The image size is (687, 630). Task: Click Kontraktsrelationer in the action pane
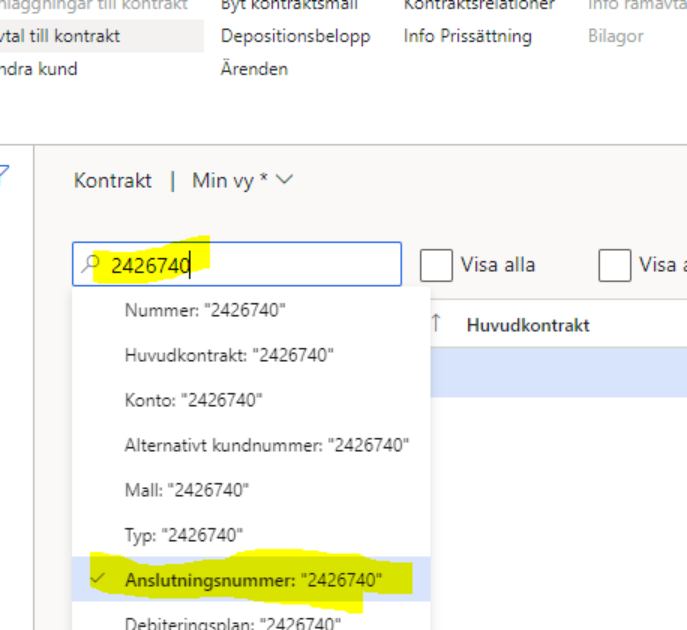pyautogui.click(x=479, y=5)
